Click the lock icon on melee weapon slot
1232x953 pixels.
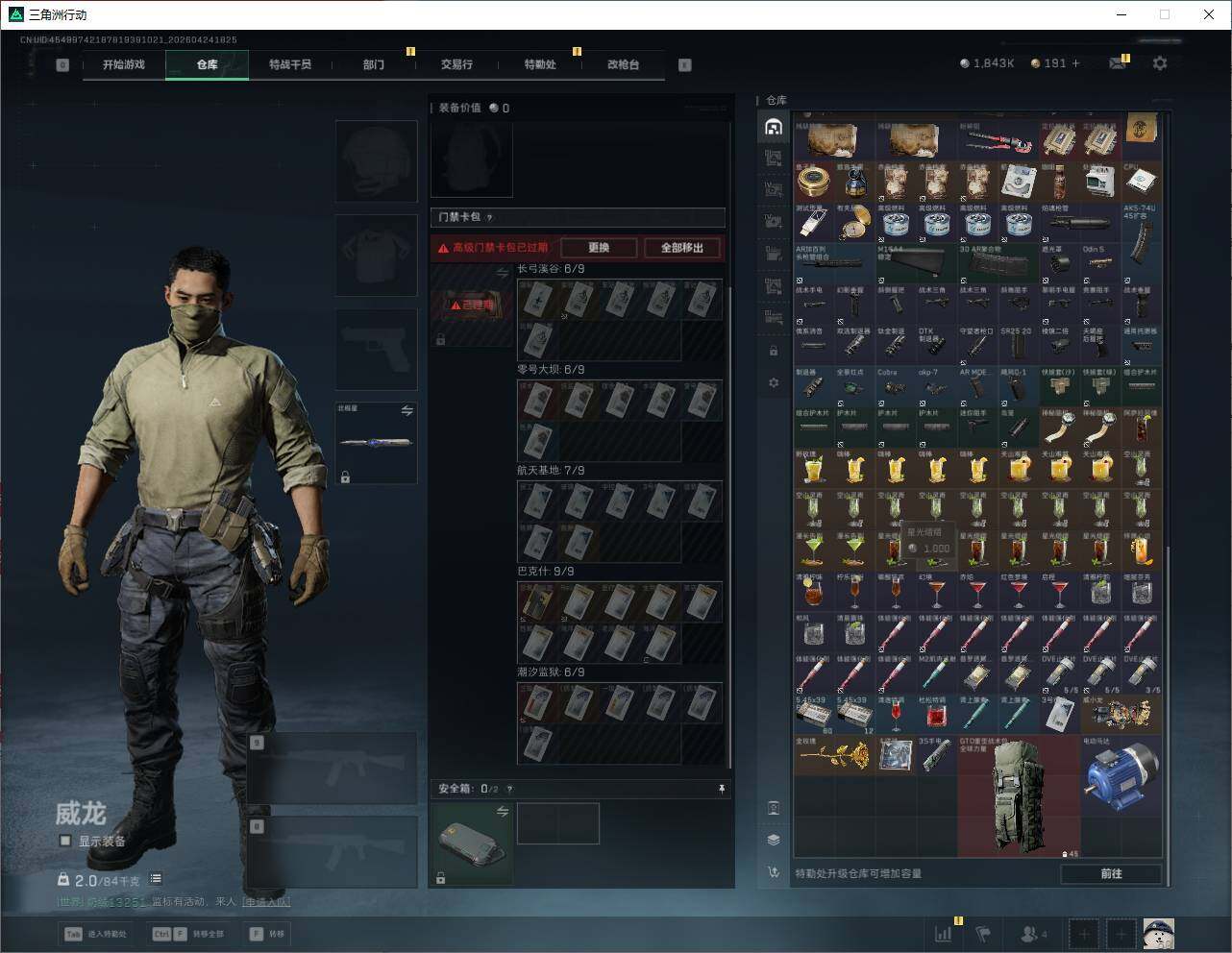[345, 476]
